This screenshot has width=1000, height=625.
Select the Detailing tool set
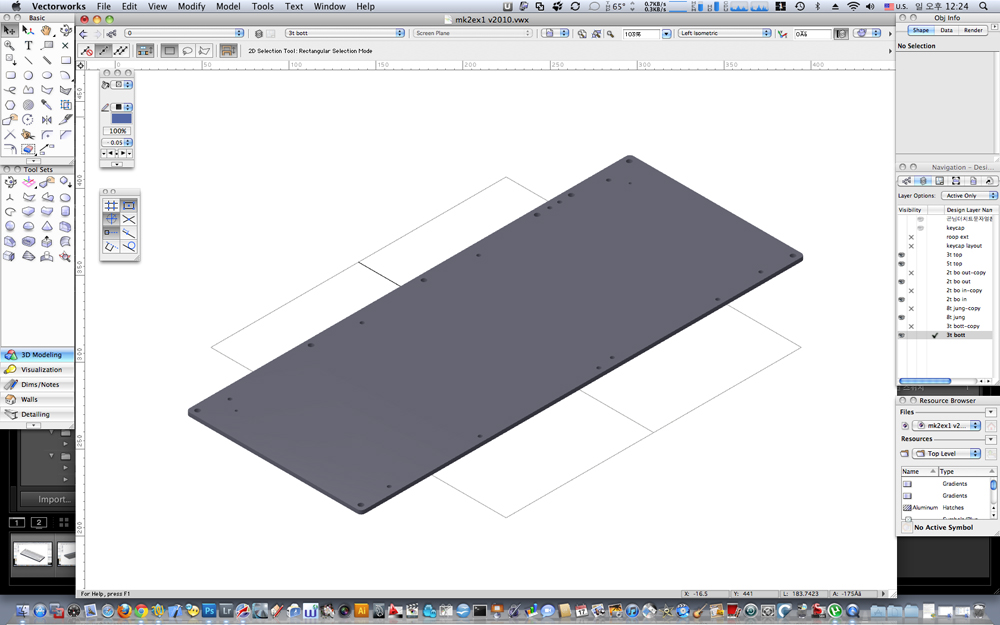[x=38, y=415]
